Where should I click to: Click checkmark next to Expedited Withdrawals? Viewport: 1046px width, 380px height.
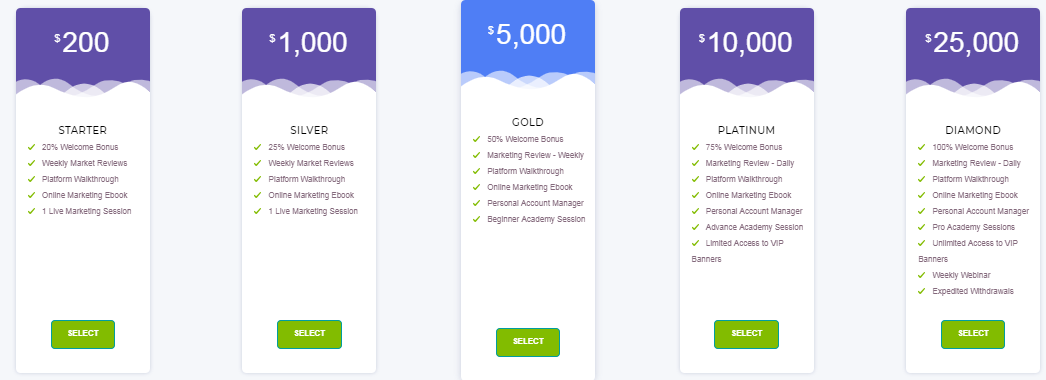click(921, 291)
